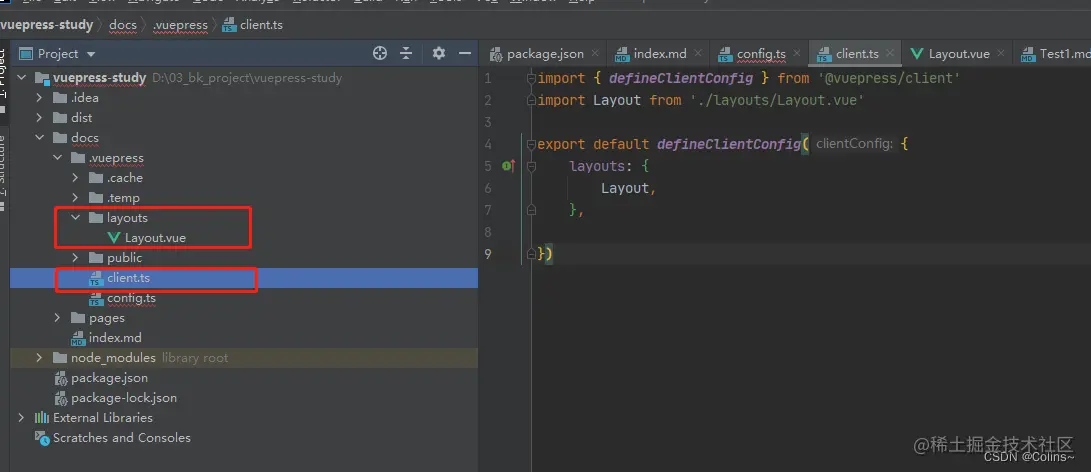Close the client.ts tab
This screenshot has height=472, width=1091.
(x=891, y=53)
